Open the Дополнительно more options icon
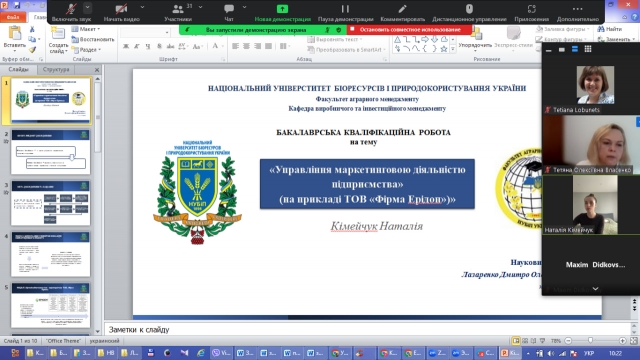640x360 pixels. point(578,9)
